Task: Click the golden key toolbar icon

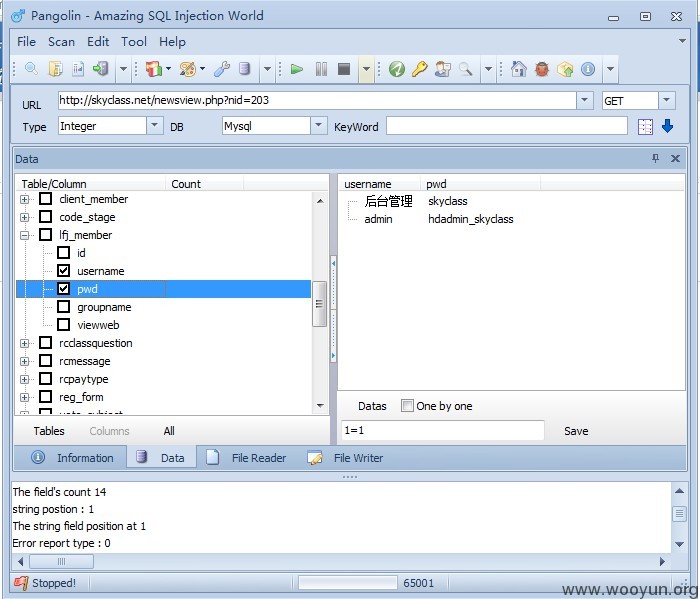Action: pos(420,69)
